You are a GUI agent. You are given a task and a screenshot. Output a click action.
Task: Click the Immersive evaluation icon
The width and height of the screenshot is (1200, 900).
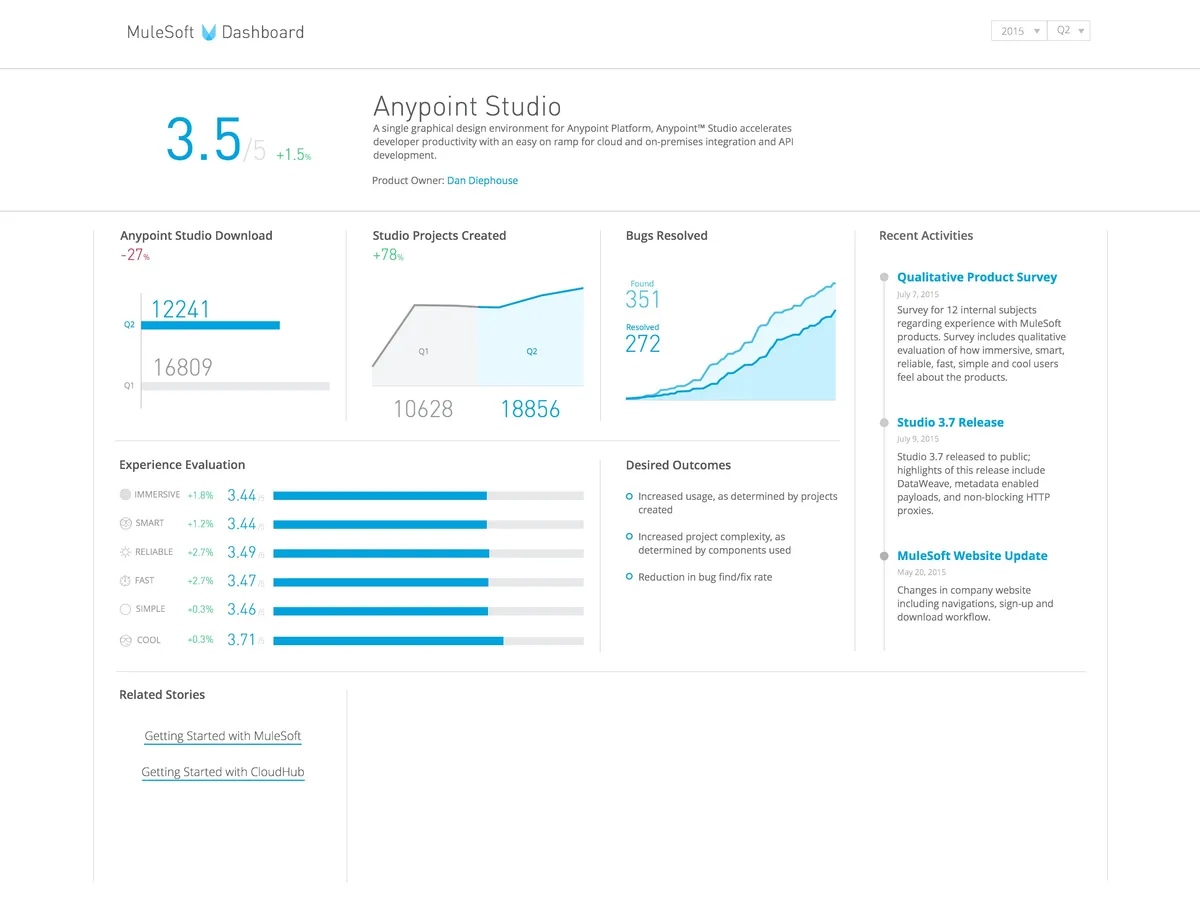125,494
